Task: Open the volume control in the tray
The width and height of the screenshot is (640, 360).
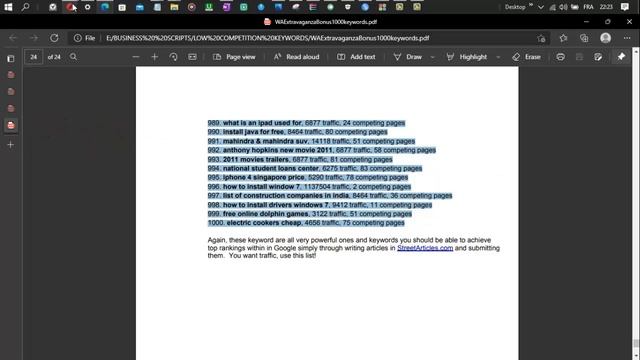Action: 563,7
